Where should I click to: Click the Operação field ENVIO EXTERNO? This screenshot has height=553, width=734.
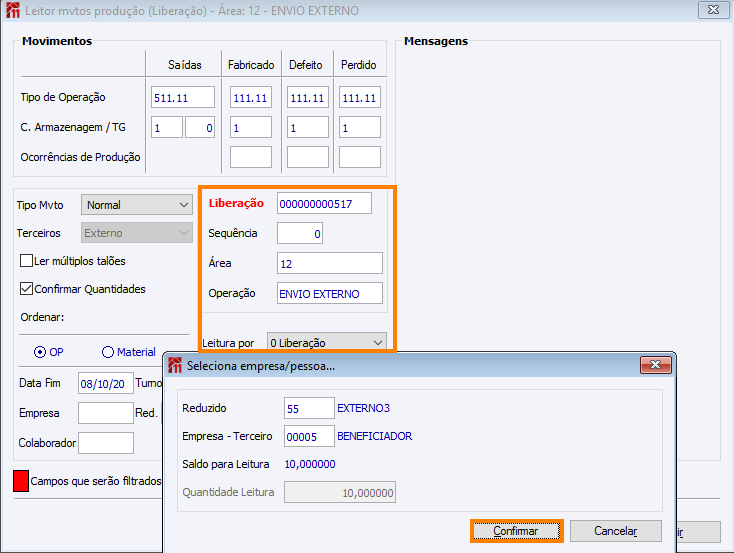tap(330, 293)
